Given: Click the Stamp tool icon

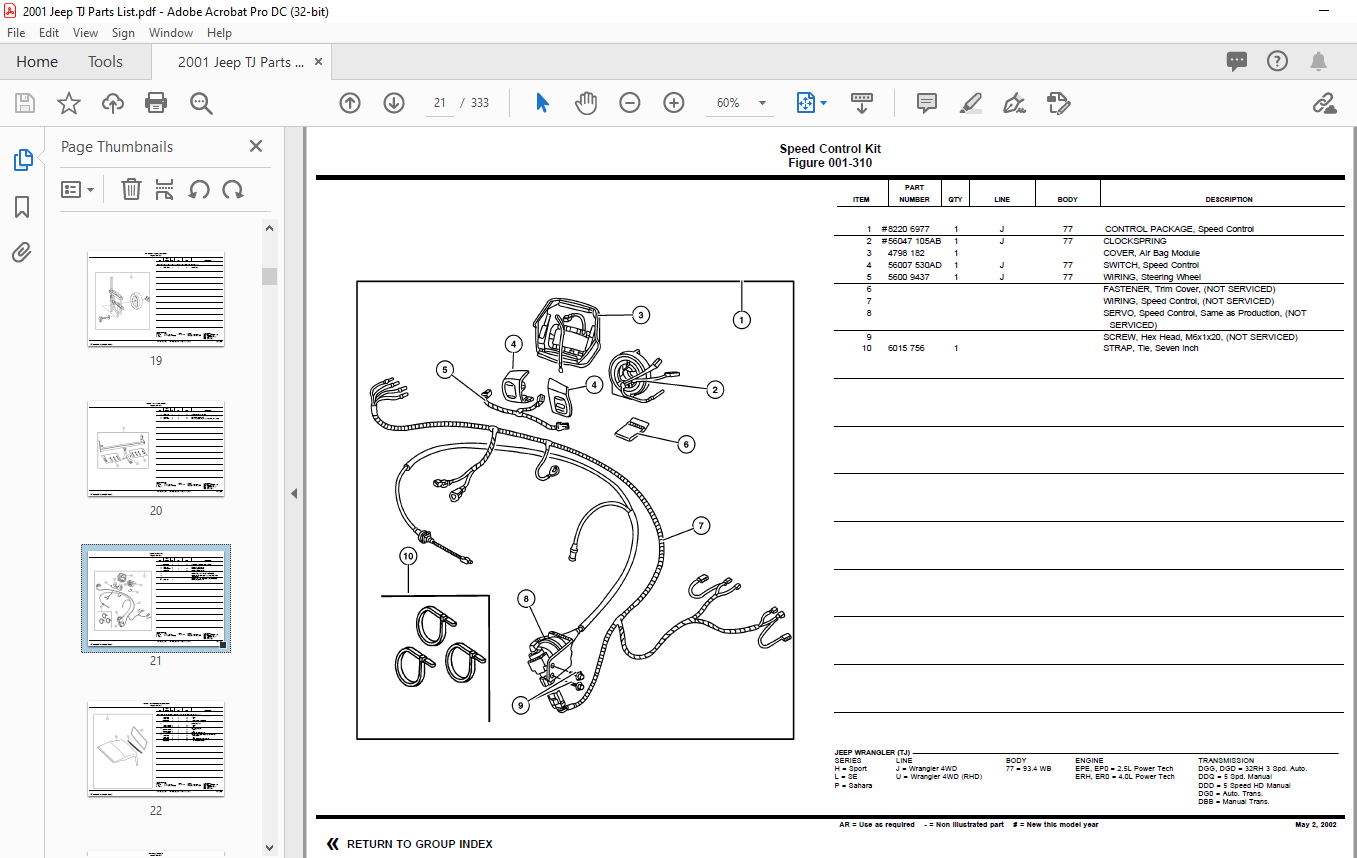Looking at the screenshot, I should point(1059,103).
